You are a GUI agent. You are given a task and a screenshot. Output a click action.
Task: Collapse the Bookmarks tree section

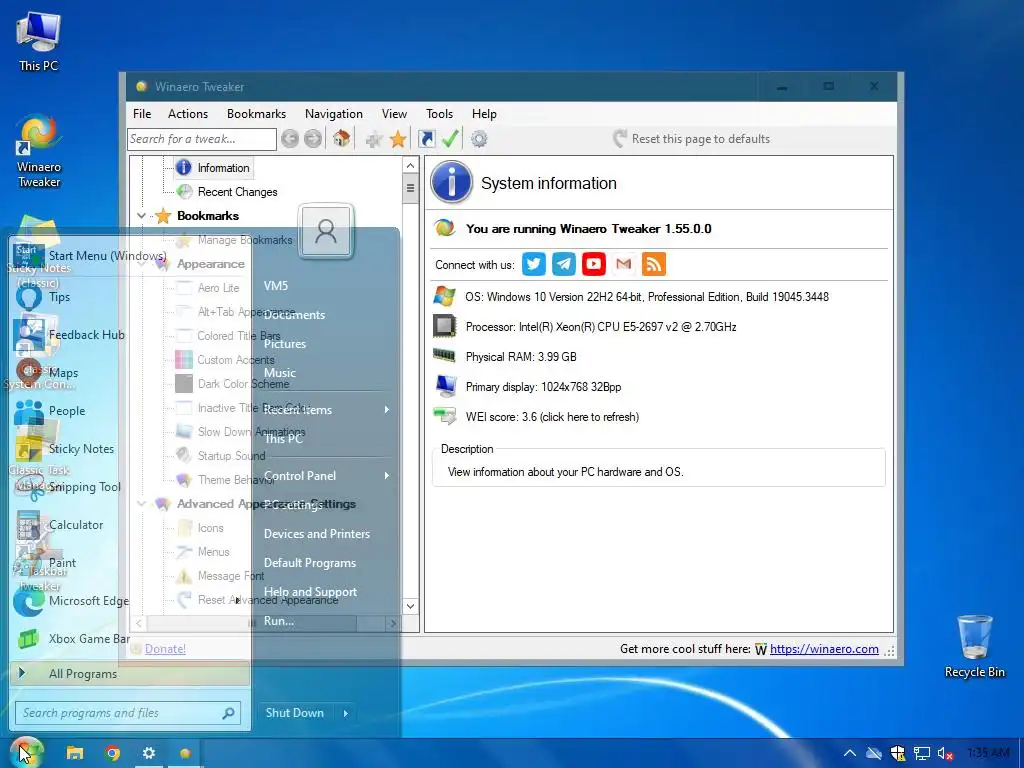click(x=141, y=216)
